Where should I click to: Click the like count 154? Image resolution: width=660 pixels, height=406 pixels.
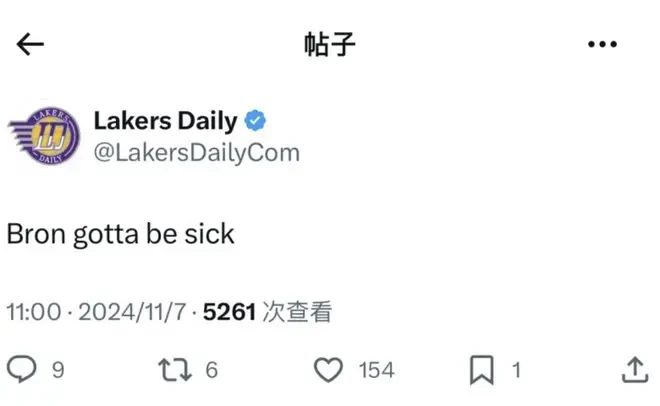pos(376,370)
